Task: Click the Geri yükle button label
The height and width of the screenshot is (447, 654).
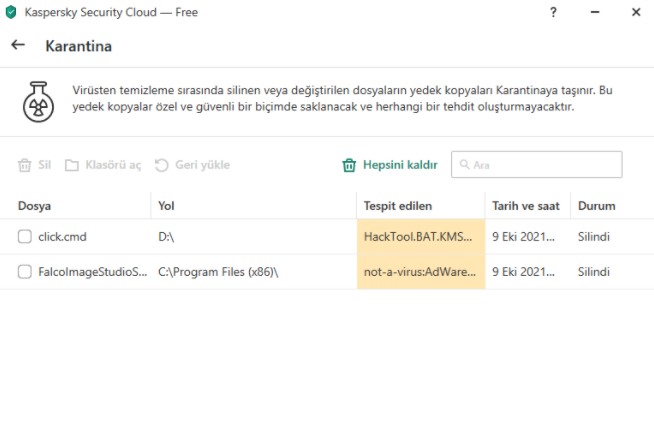Action: (202, 165)
